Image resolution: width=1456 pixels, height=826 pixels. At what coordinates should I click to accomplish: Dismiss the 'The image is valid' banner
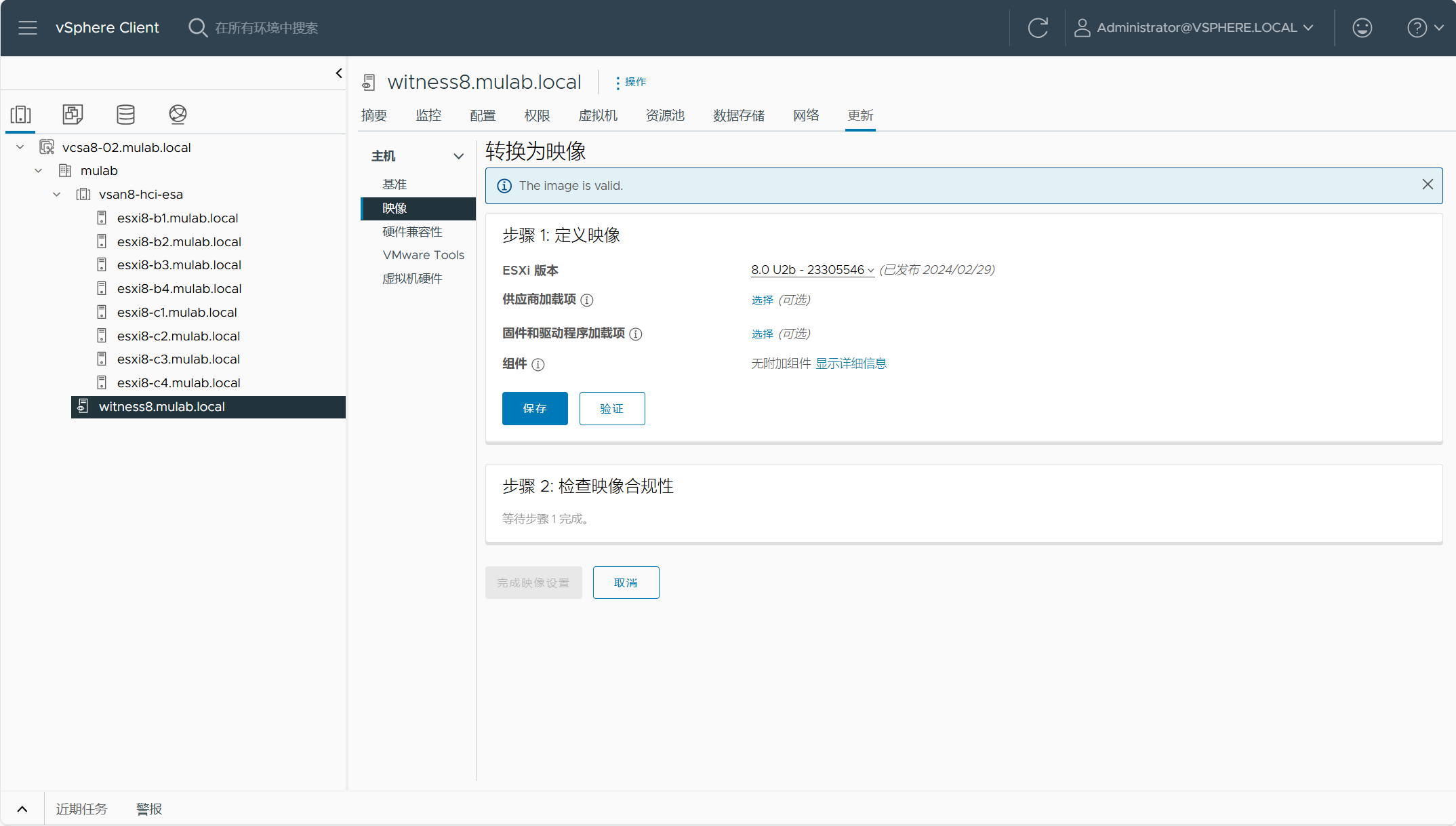click(x=1428, y=184)
